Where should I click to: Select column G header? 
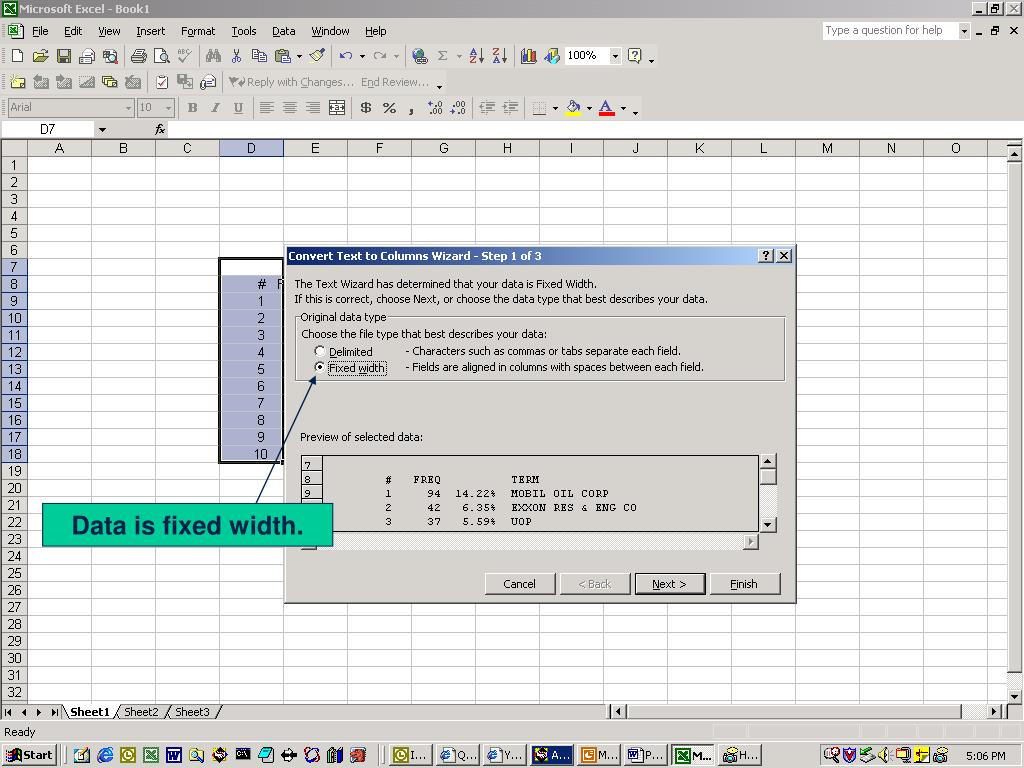pos(443,148)
